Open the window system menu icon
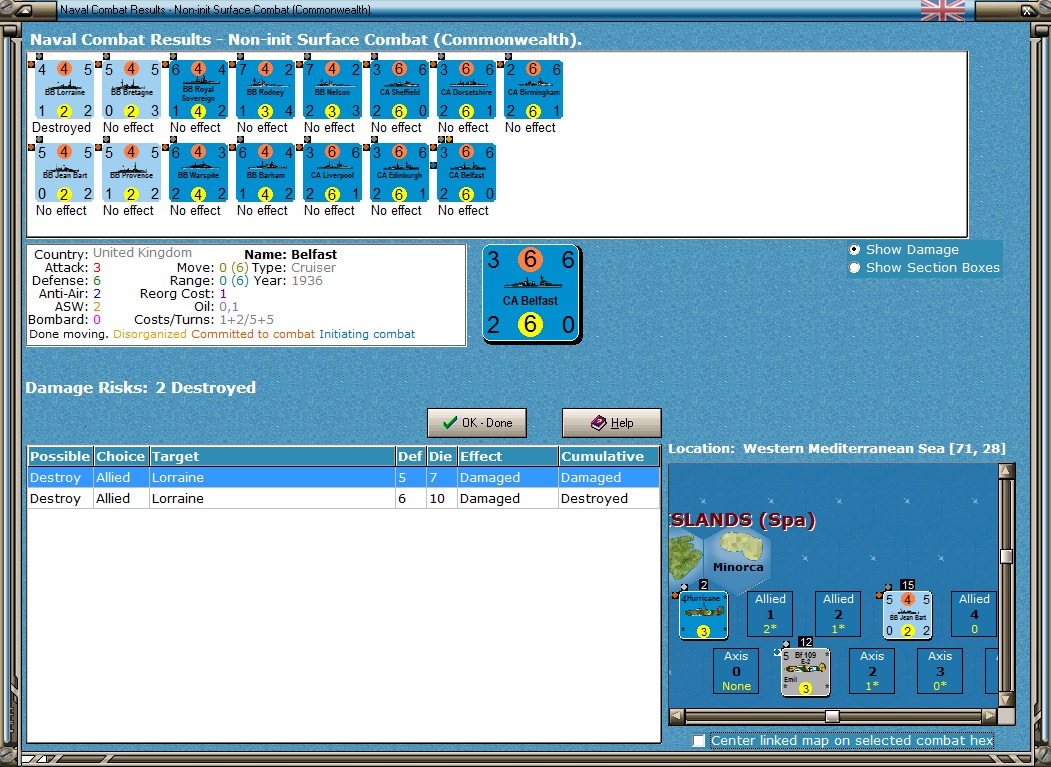 pos(24,10)
